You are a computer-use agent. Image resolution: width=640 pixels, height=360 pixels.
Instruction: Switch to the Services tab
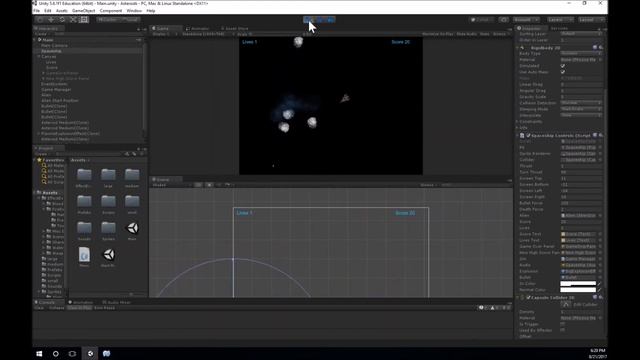[x=560, y=29]
